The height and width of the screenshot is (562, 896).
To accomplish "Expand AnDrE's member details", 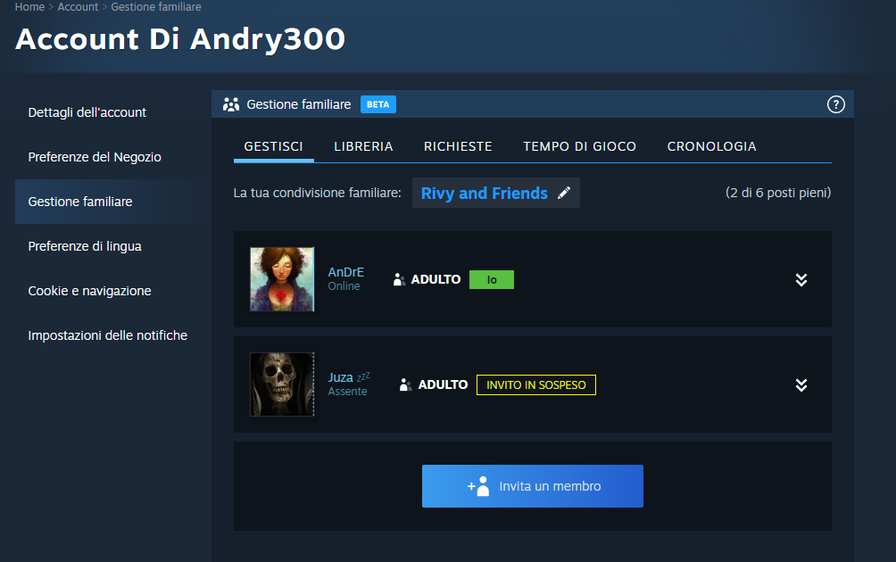I will [801, 280].
